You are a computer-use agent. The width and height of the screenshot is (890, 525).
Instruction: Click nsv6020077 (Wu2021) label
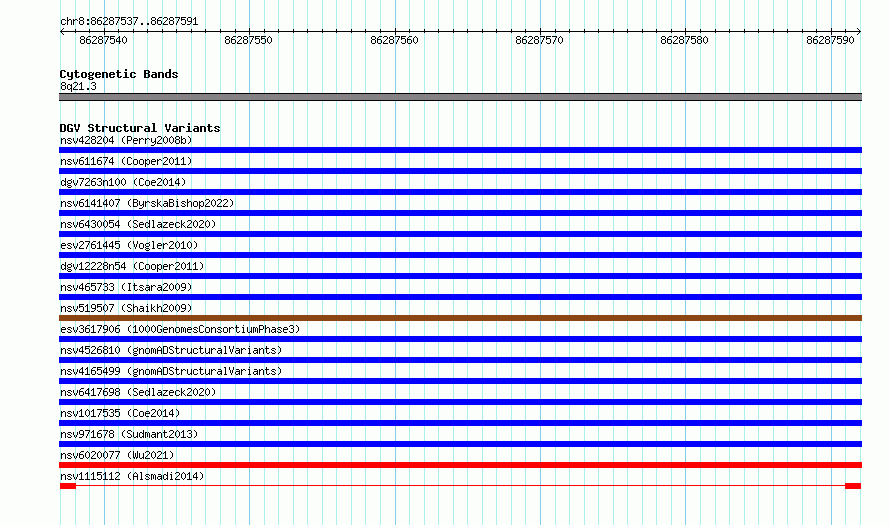[x=117, y=455]
